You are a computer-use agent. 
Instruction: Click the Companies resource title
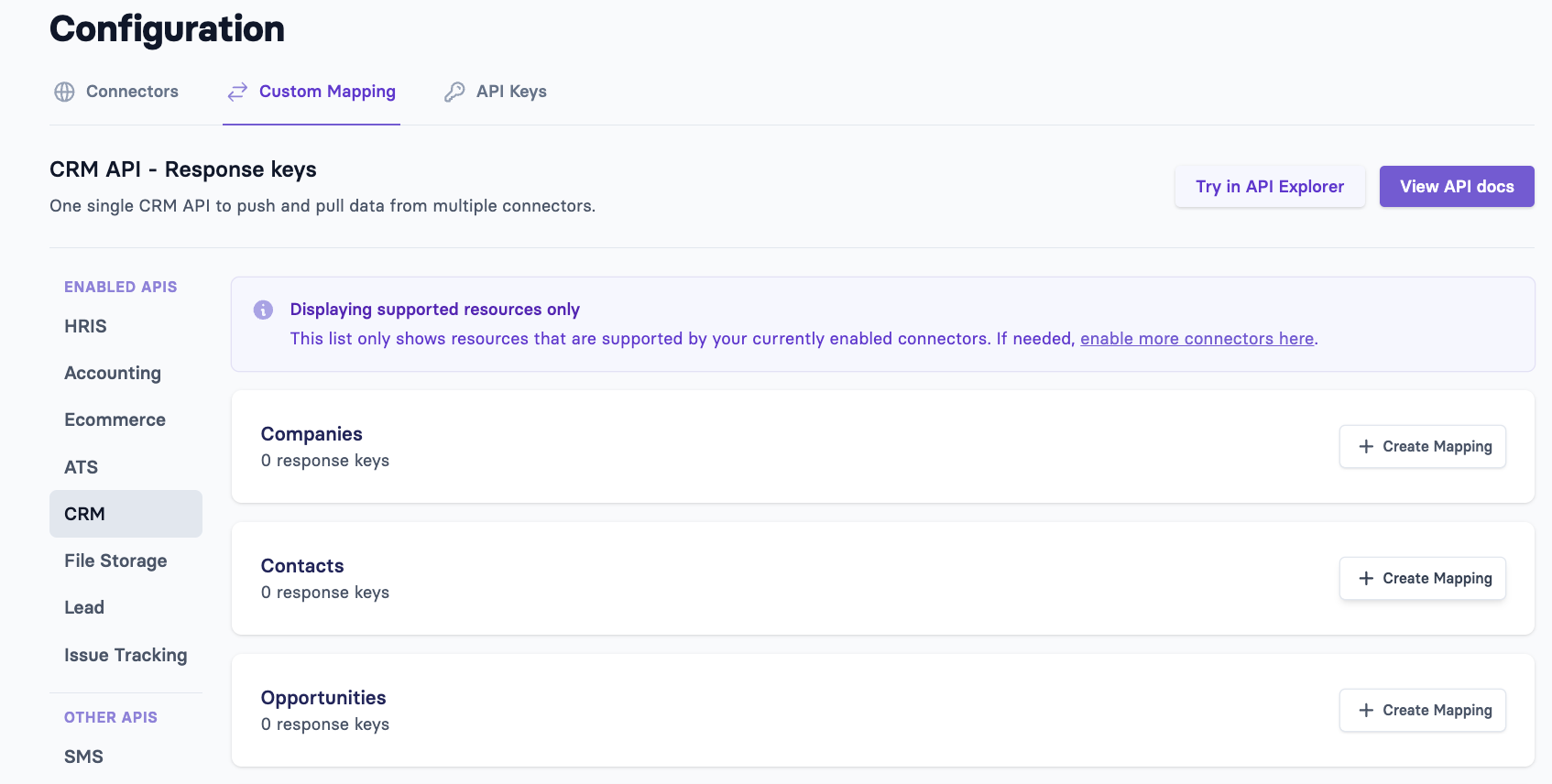pos(311,434)
